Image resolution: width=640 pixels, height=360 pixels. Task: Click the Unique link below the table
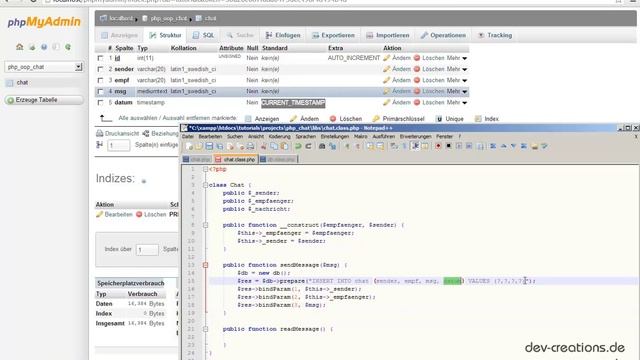click(454, 119)
